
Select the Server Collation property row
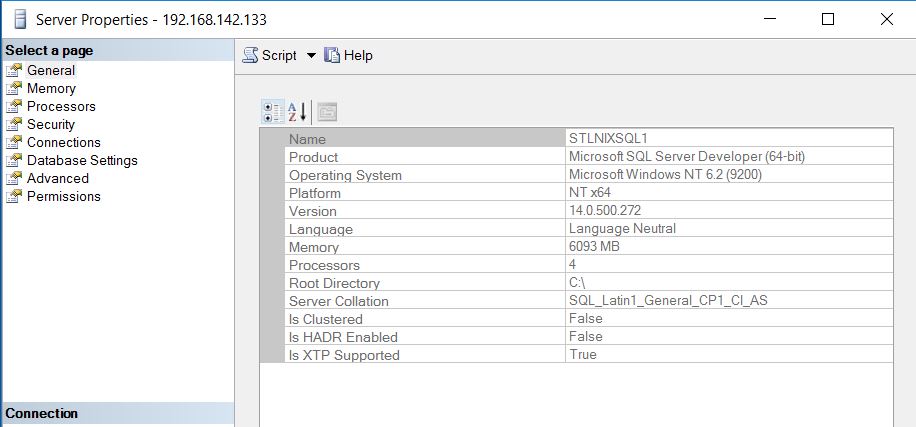coord(339,301)
